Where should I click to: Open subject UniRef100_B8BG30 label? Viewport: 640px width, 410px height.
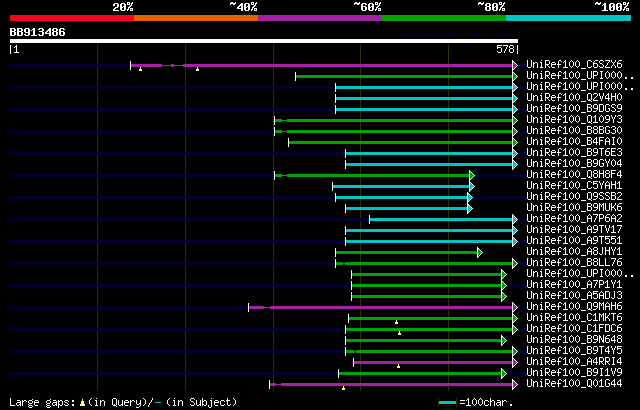tap(574, 131)
